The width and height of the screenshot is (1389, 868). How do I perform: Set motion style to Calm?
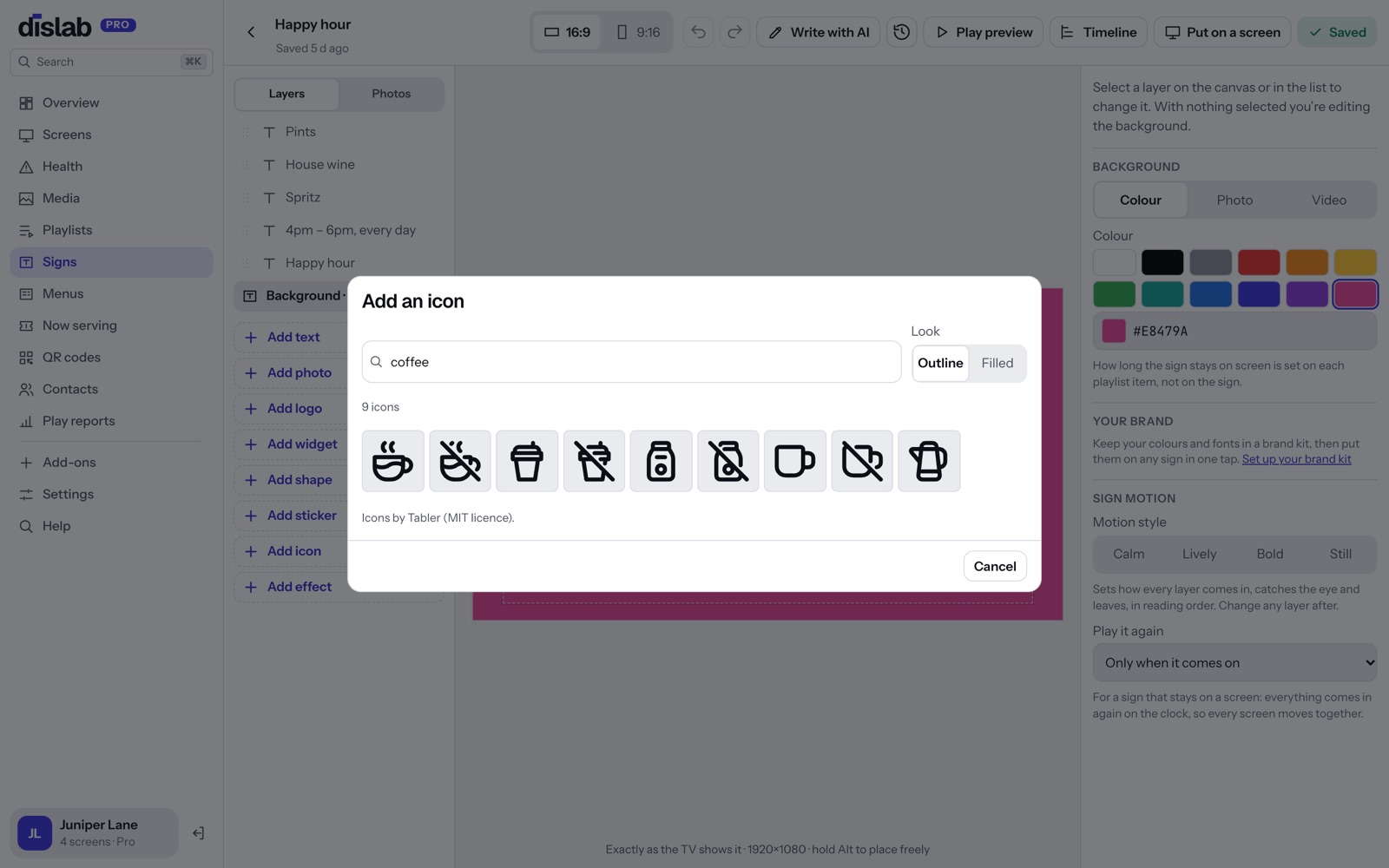[x=1129, y=554]
